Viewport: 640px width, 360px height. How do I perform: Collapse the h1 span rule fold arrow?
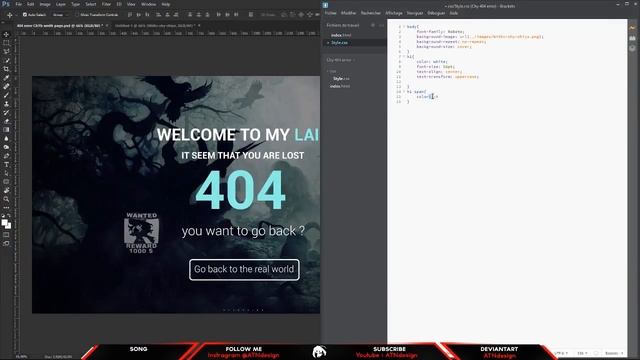tap(404, 92)
